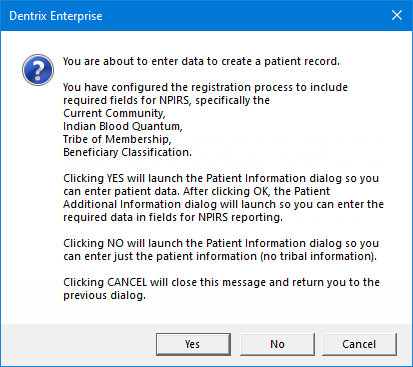Click the 'fields for NPIRS reporting.' line
This screenshot has height=367, width=413.
173,217
